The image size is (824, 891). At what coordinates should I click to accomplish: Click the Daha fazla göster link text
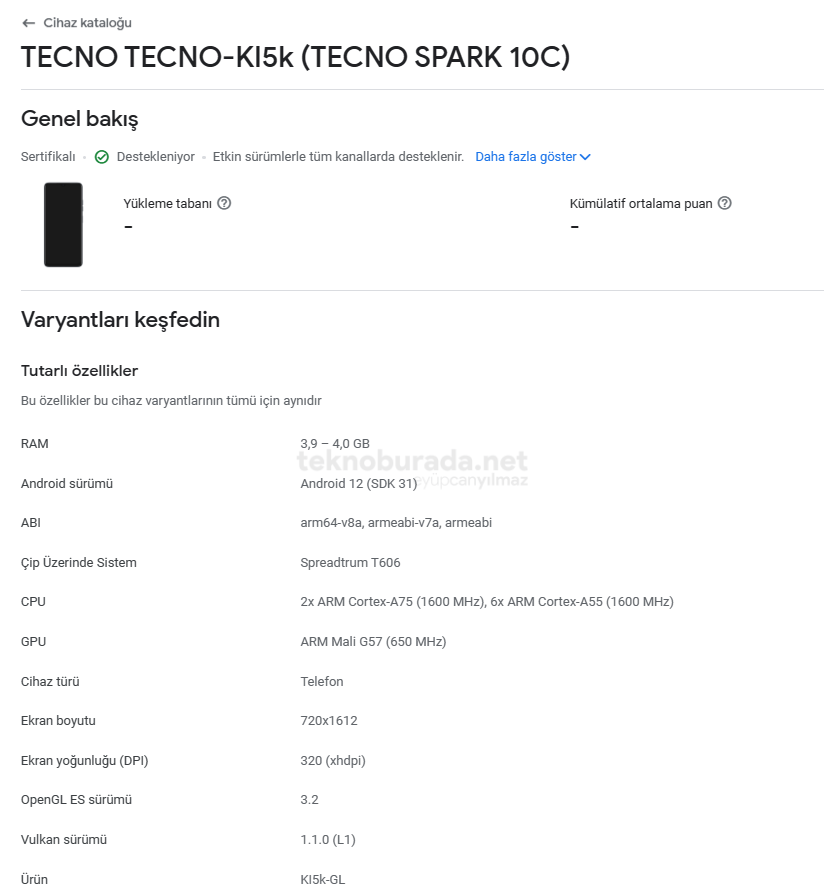[525, 157]
